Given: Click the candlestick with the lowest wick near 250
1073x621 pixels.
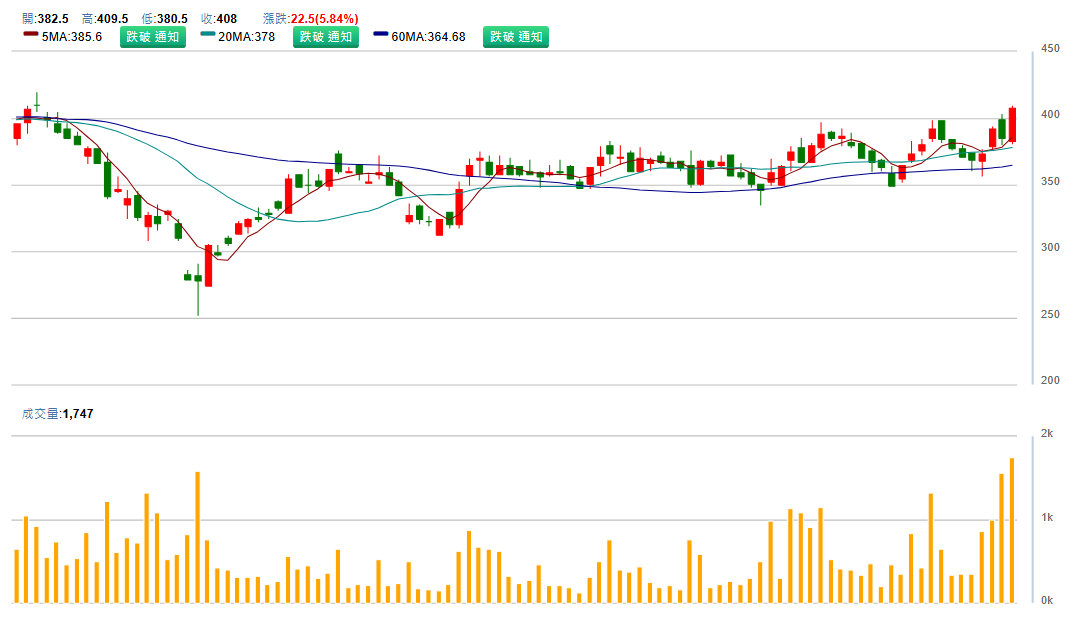Looking at the screenshot, I should pyautogui.click(x=198, y=280).
